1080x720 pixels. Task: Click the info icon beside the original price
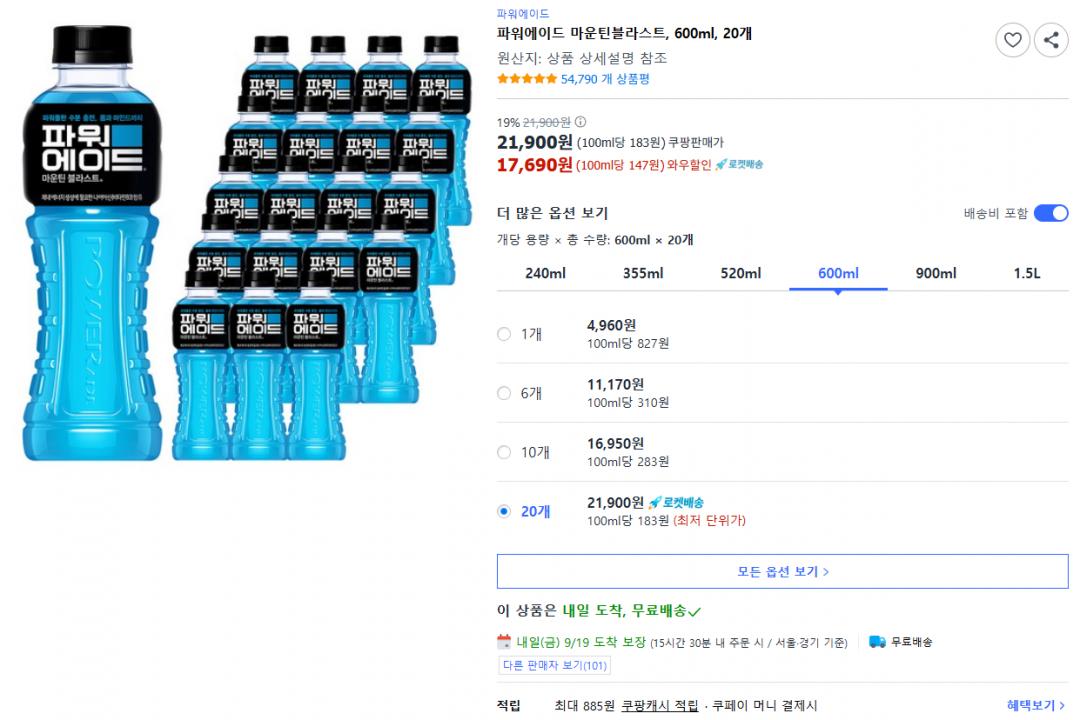581,122
